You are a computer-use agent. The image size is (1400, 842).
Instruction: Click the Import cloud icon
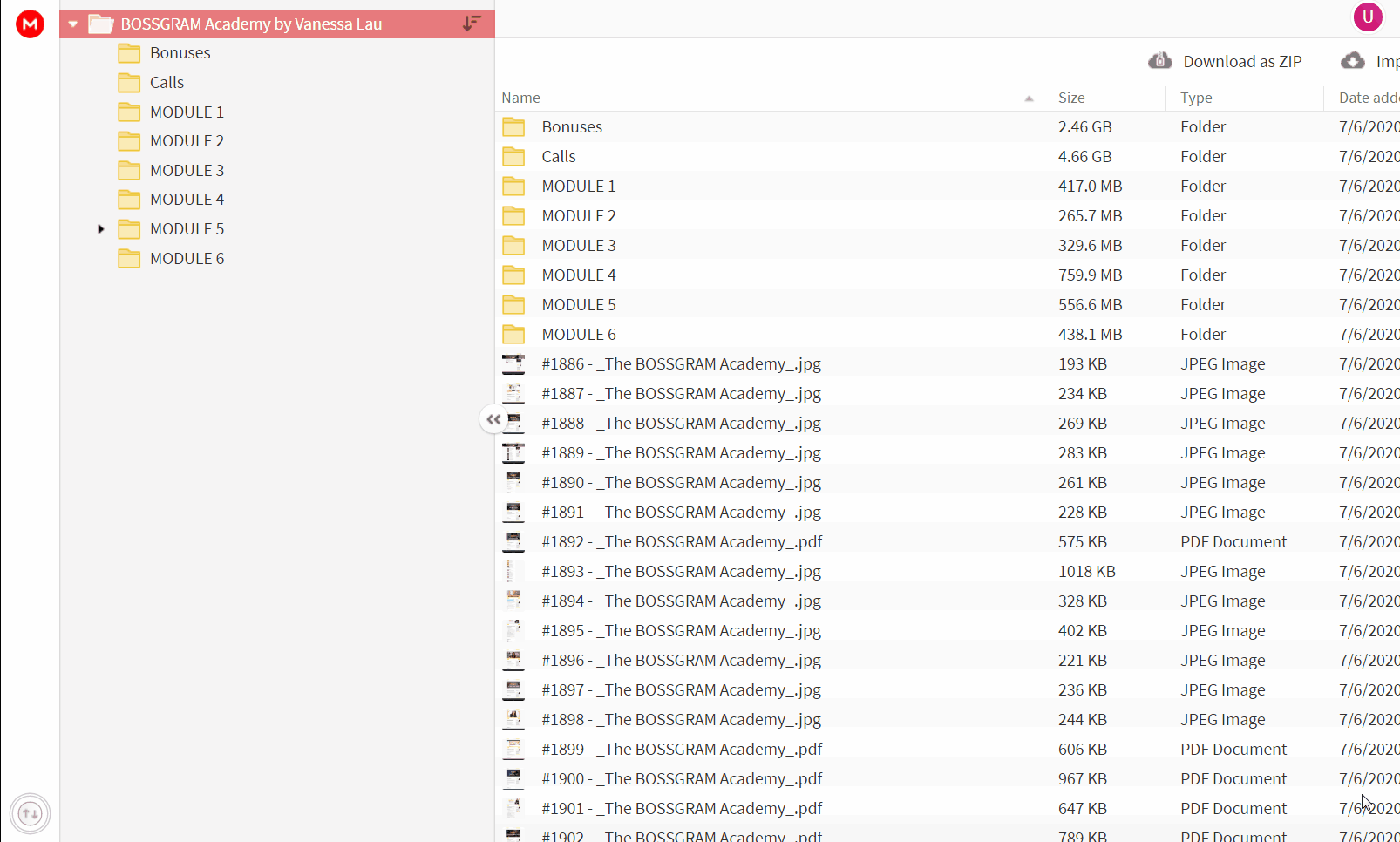(x=1353, y=61)
